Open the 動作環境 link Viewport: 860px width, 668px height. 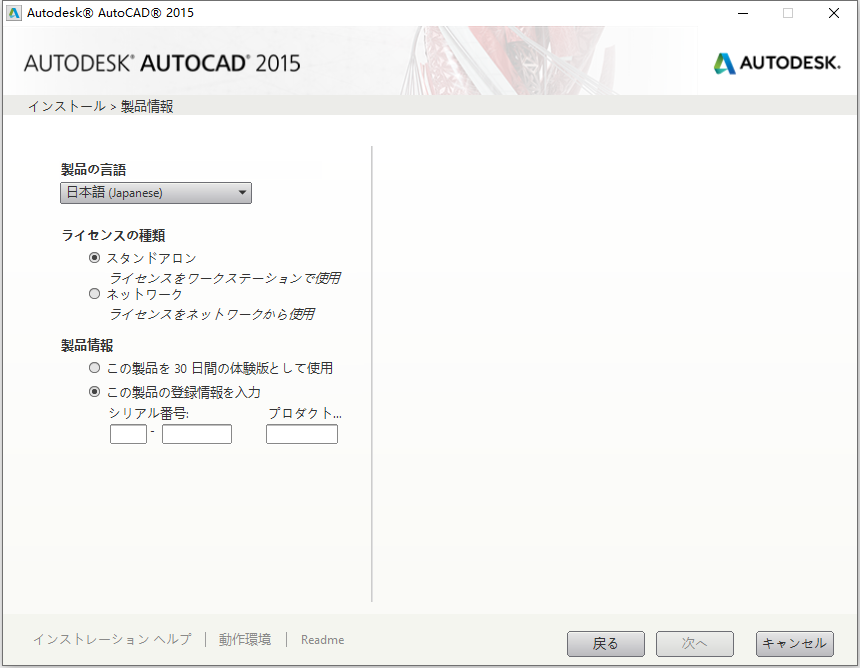(245, 639)
